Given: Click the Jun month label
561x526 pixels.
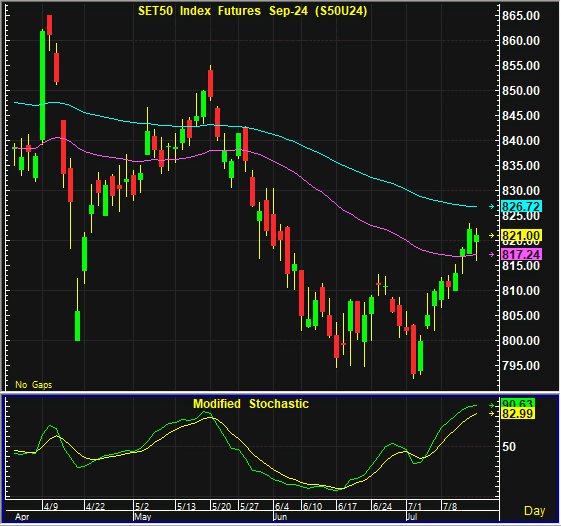Looking at the screenshot, I should 280,517.
